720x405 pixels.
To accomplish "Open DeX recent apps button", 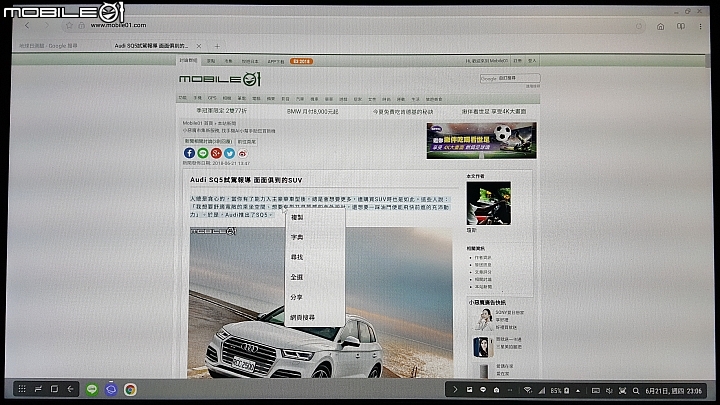I will point(38,389).
